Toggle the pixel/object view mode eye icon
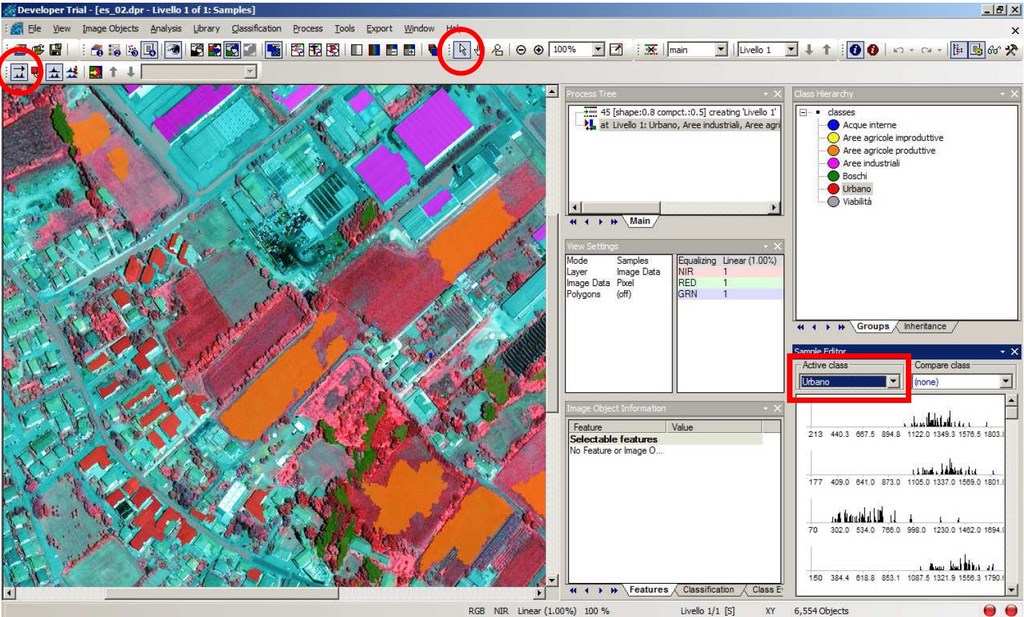1024x617 pixels. [x=173, y=50]
